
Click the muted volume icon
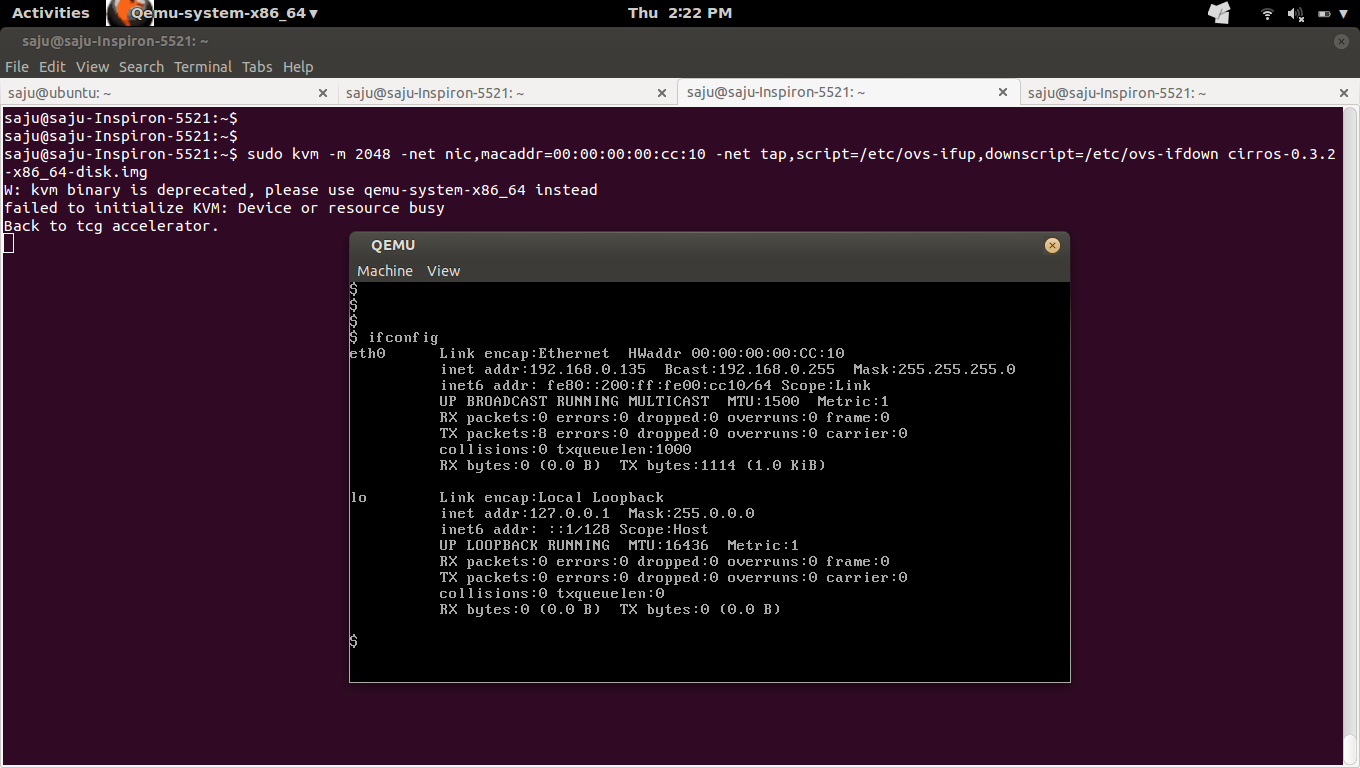[1295, 13]
